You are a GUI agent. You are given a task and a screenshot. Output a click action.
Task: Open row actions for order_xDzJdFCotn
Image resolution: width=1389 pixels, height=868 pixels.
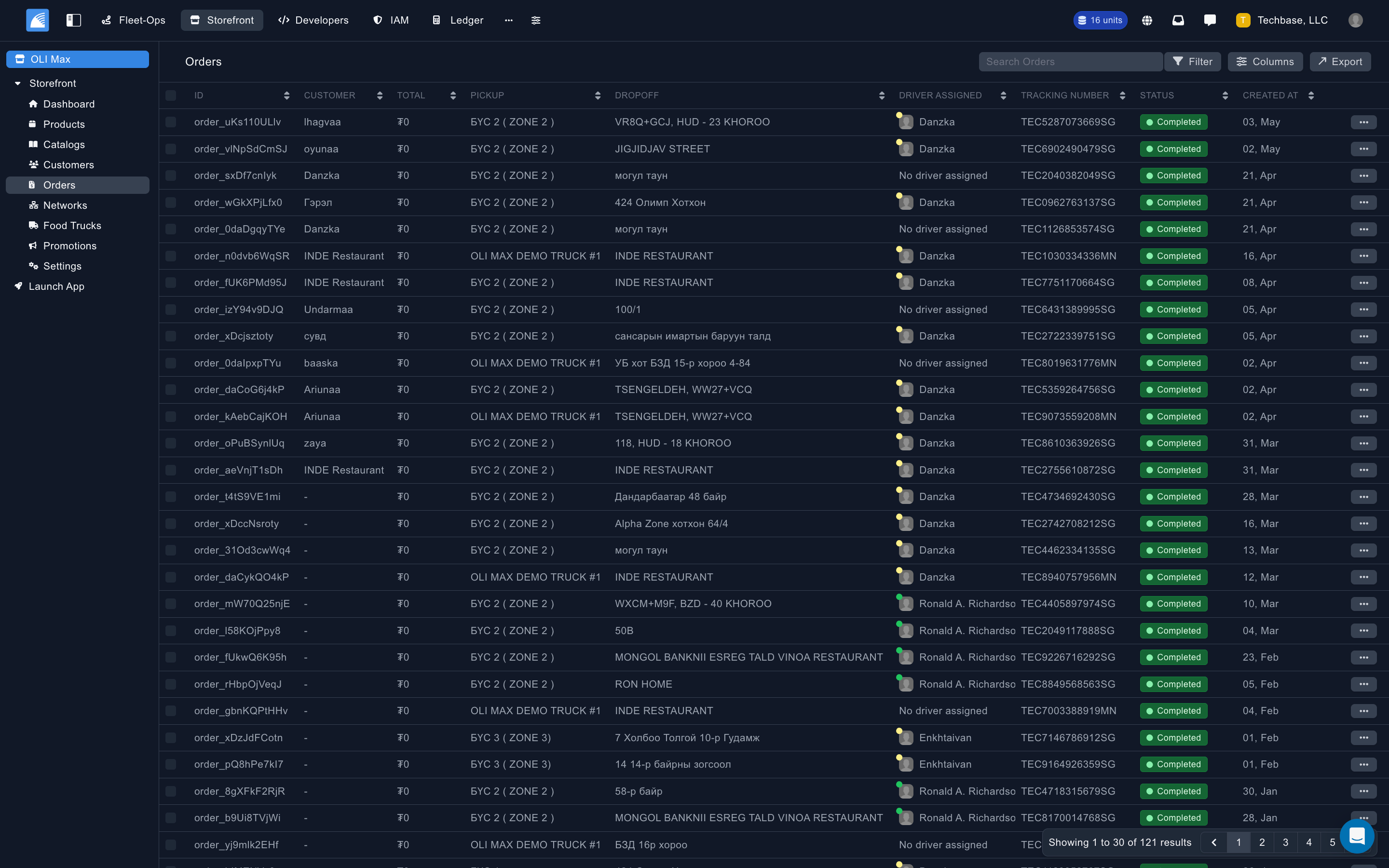click(1364, 738)
